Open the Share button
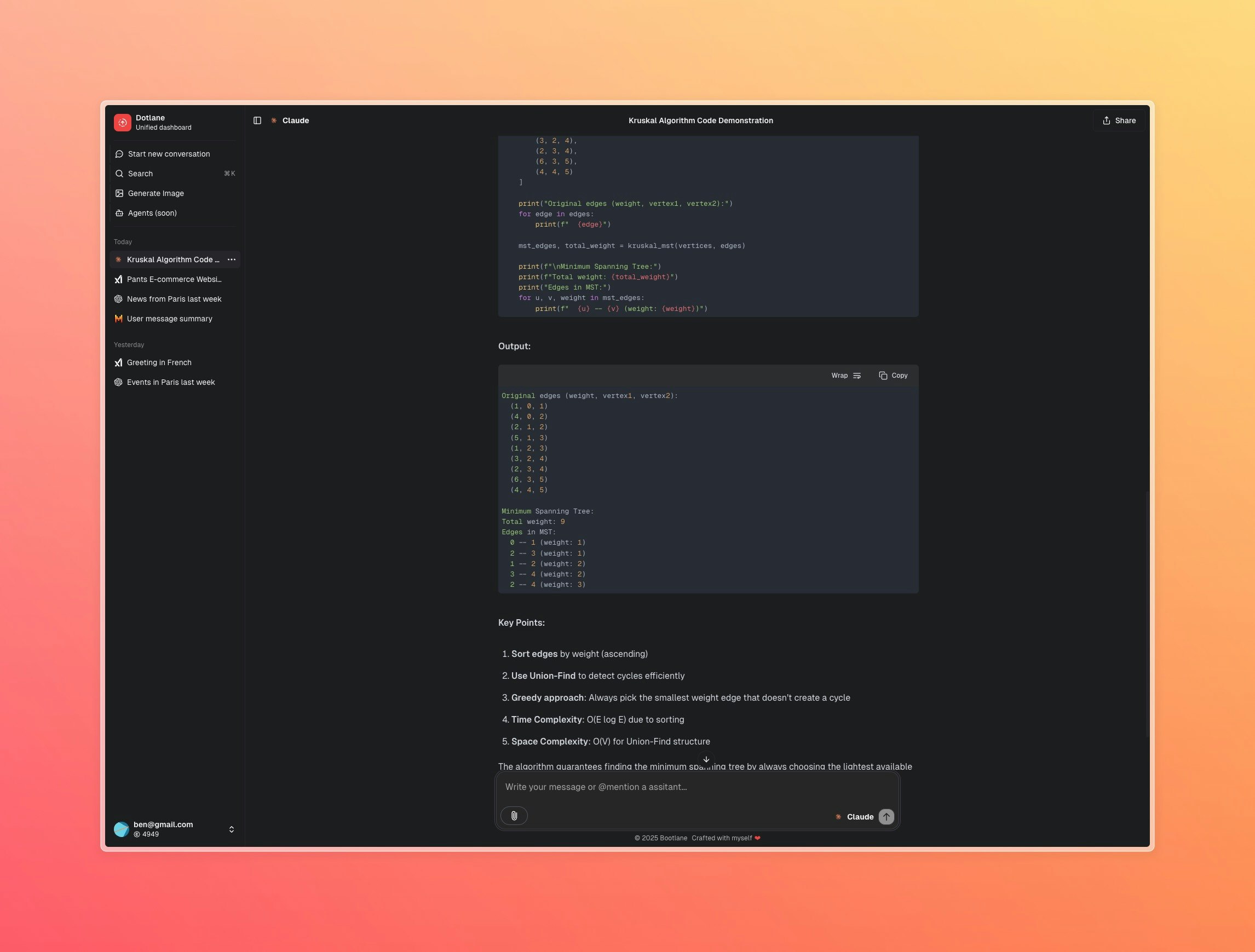This screenshot has width=1255, height=952. [x=1119, y=120]
